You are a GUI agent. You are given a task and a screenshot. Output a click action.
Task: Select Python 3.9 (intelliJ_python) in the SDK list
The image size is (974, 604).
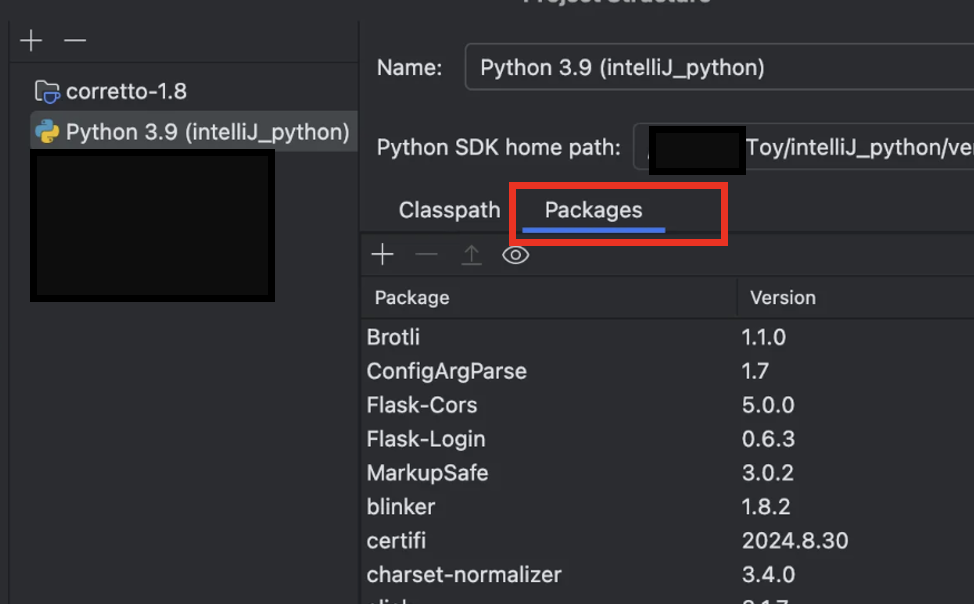pos(194,132)
